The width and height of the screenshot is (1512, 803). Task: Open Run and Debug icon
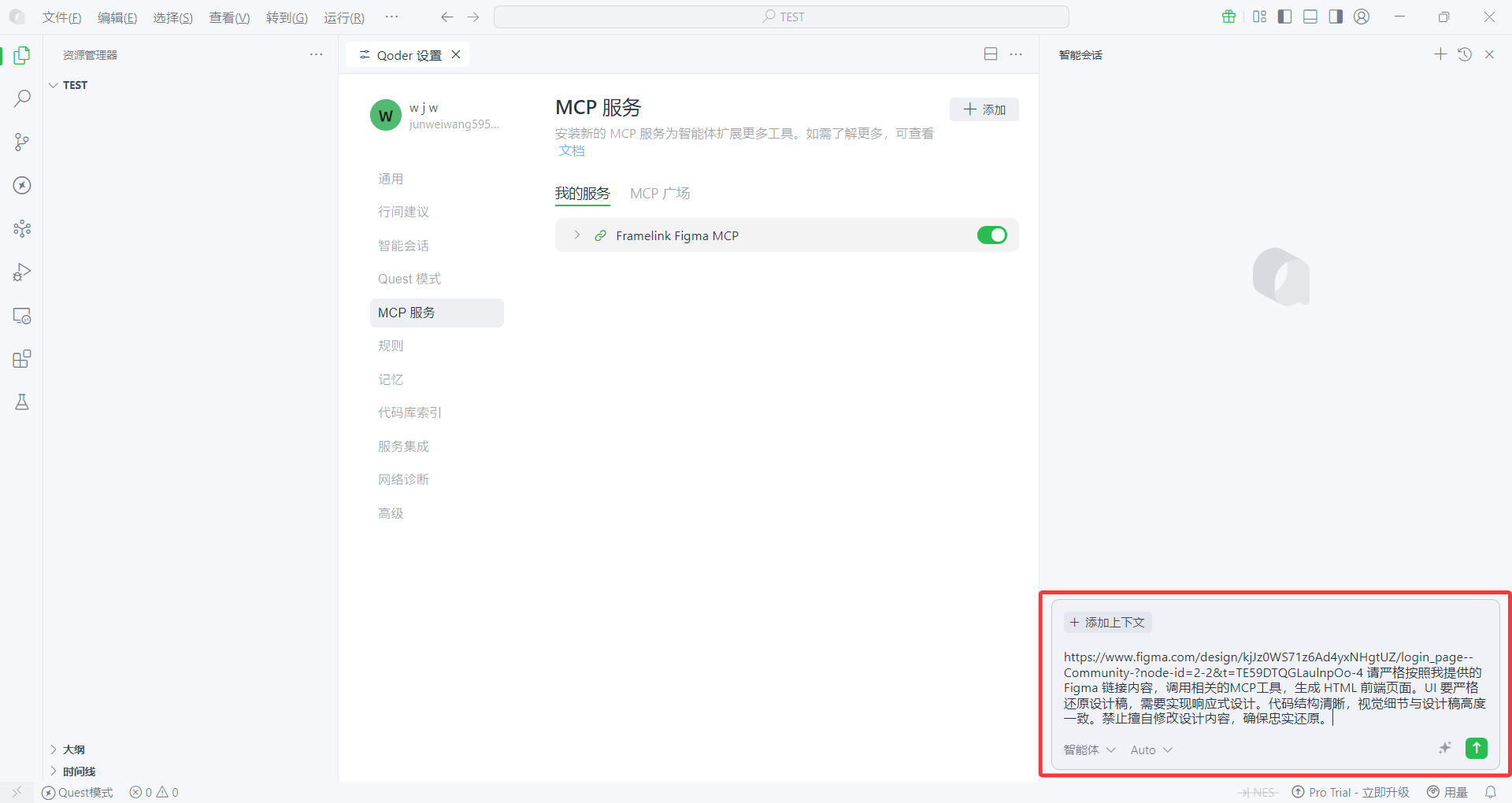pos(22,272)
